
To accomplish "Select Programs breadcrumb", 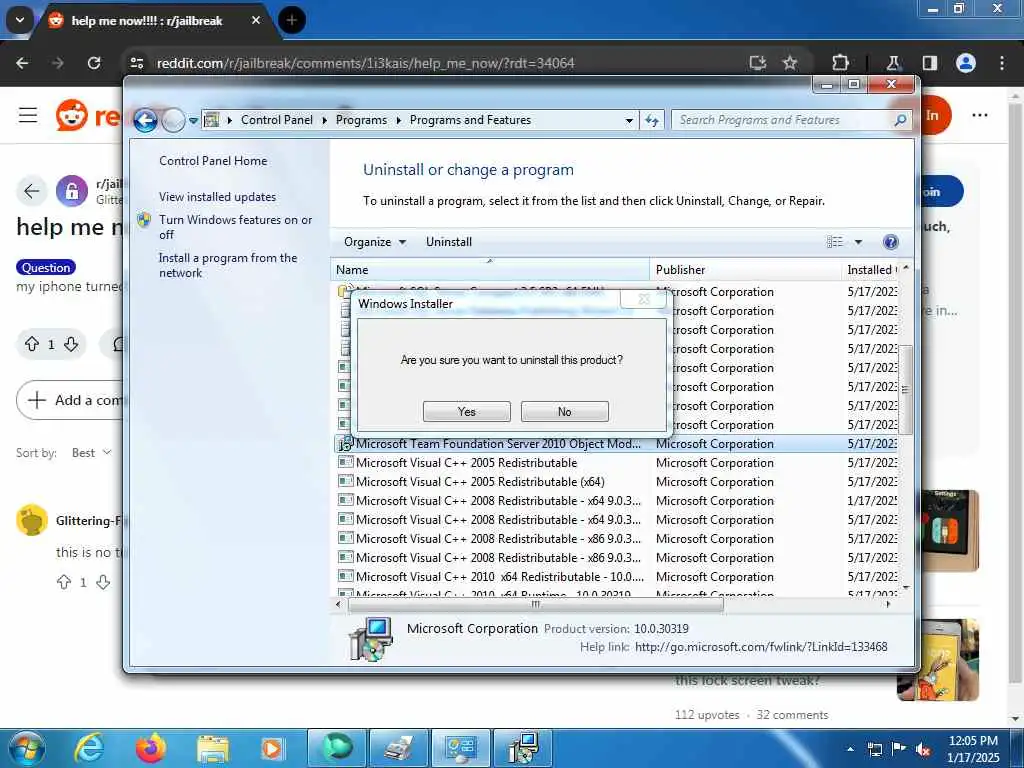I will tap(361, 120).
